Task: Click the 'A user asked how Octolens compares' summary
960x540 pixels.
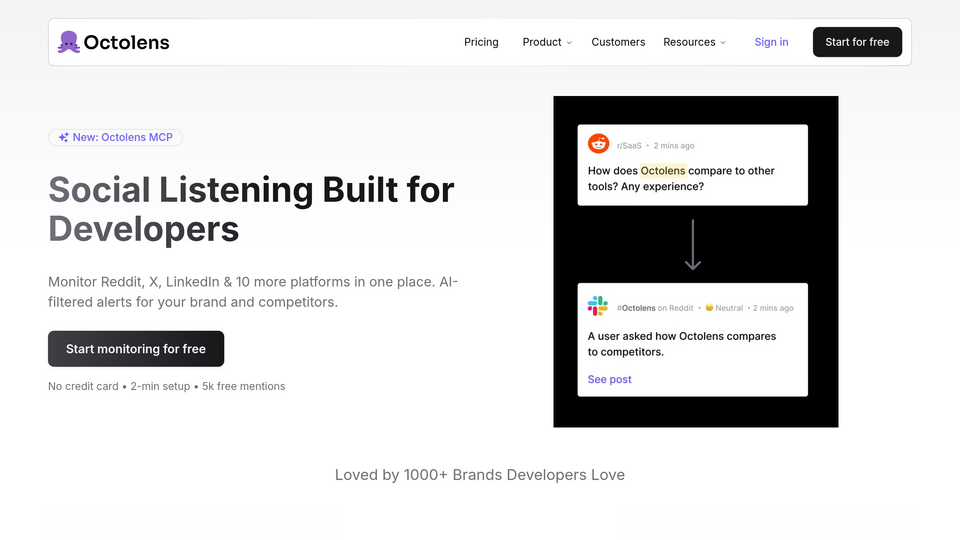Action: click(682, 344)
